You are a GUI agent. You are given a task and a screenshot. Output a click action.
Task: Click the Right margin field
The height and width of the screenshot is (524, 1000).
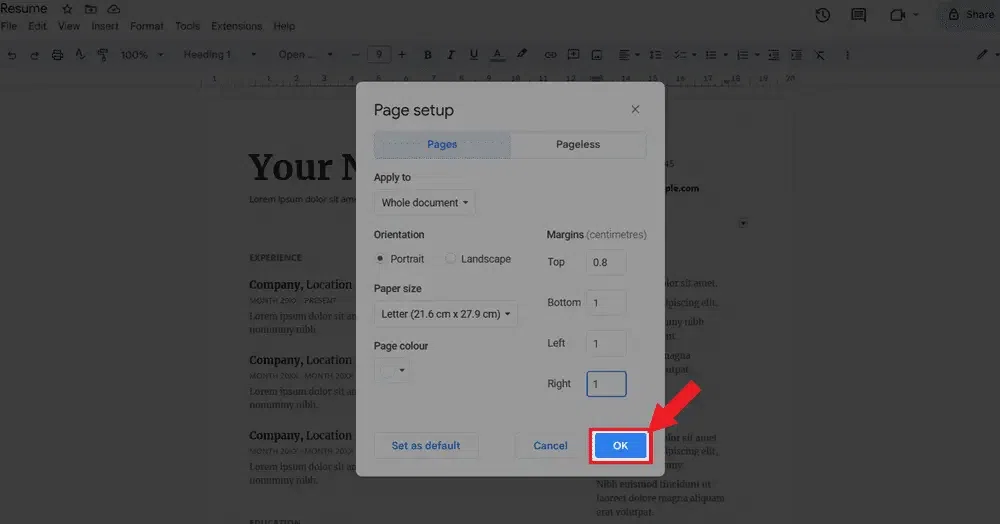tap(607, 384)
